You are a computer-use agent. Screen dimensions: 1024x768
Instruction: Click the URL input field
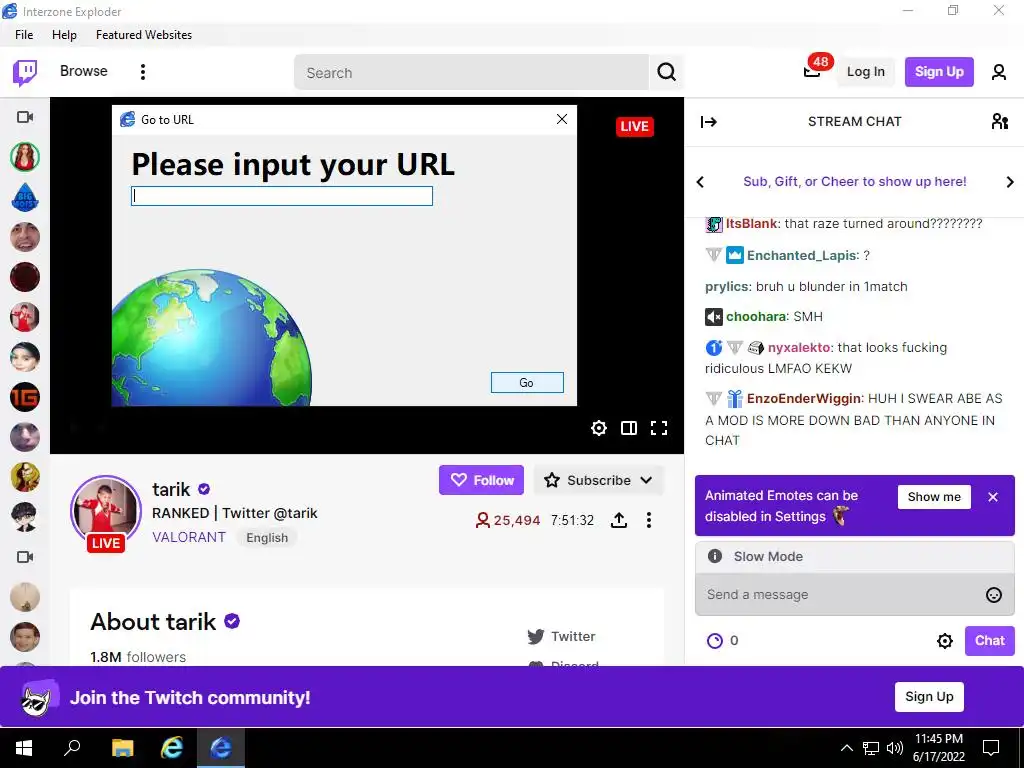(281, 196)
